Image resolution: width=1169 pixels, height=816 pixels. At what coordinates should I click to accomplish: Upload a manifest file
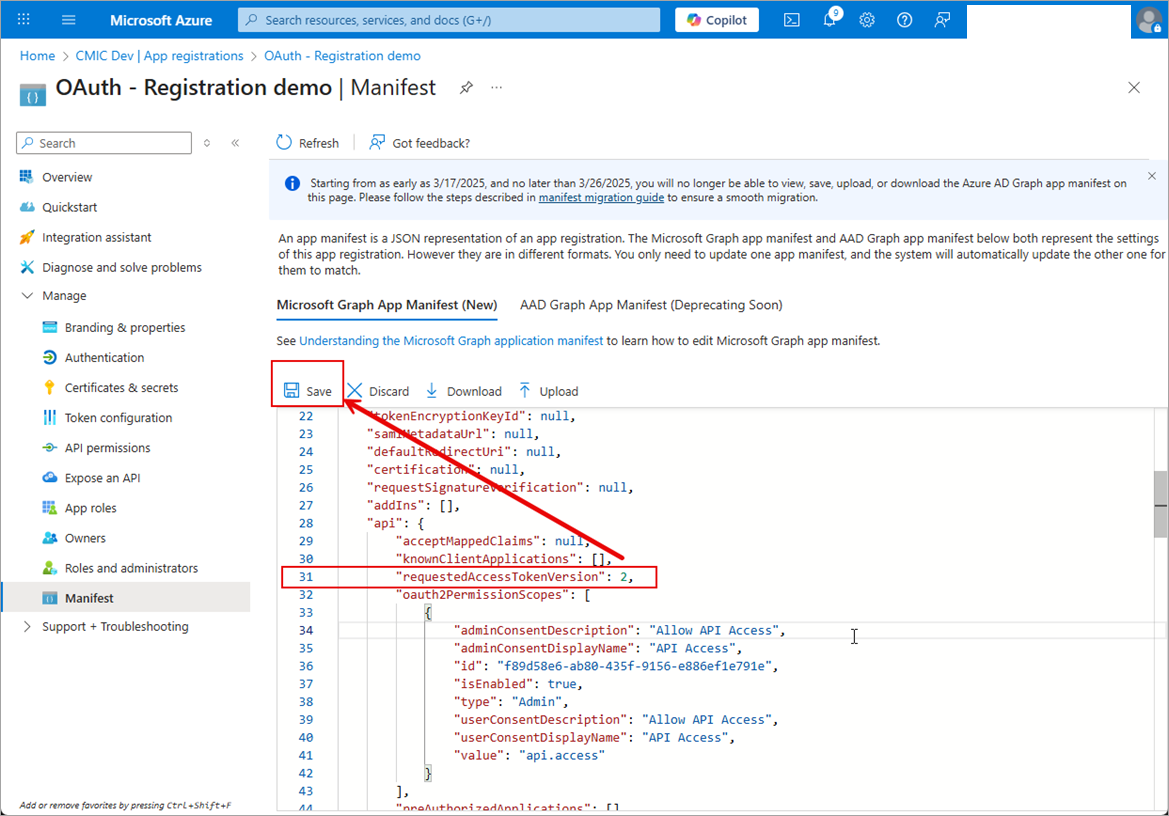coord(548,391)
